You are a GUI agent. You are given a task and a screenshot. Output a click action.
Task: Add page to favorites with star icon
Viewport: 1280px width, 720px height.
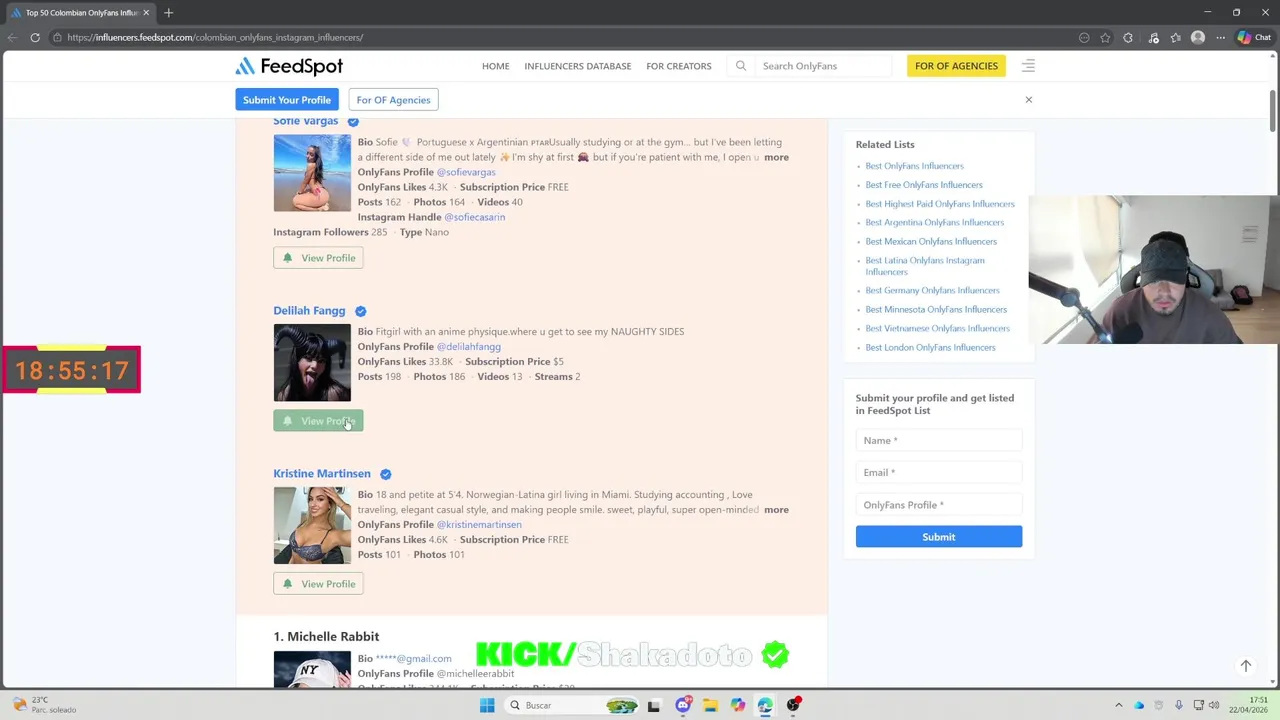[x=1105, y=38]
